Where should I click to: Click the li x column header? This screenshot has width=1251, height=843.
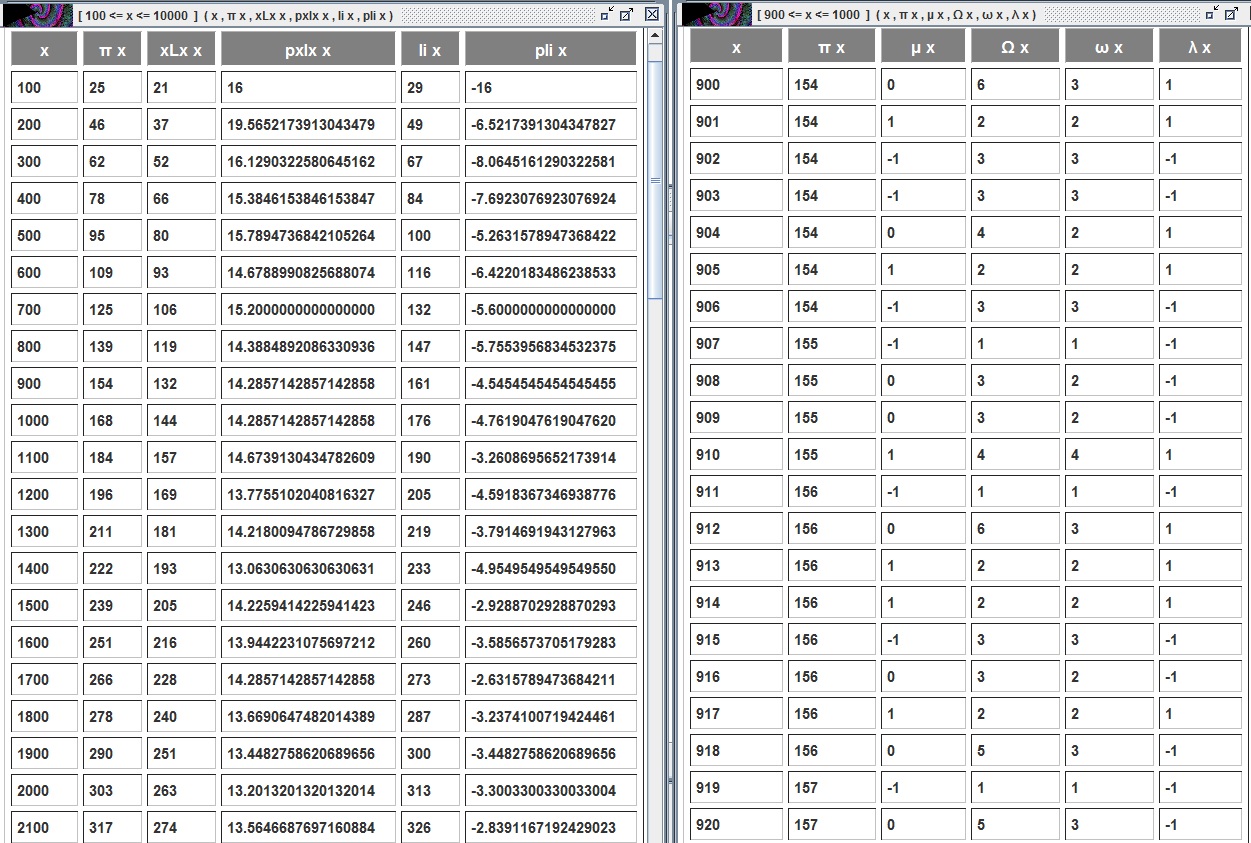[x=430, y=50]
